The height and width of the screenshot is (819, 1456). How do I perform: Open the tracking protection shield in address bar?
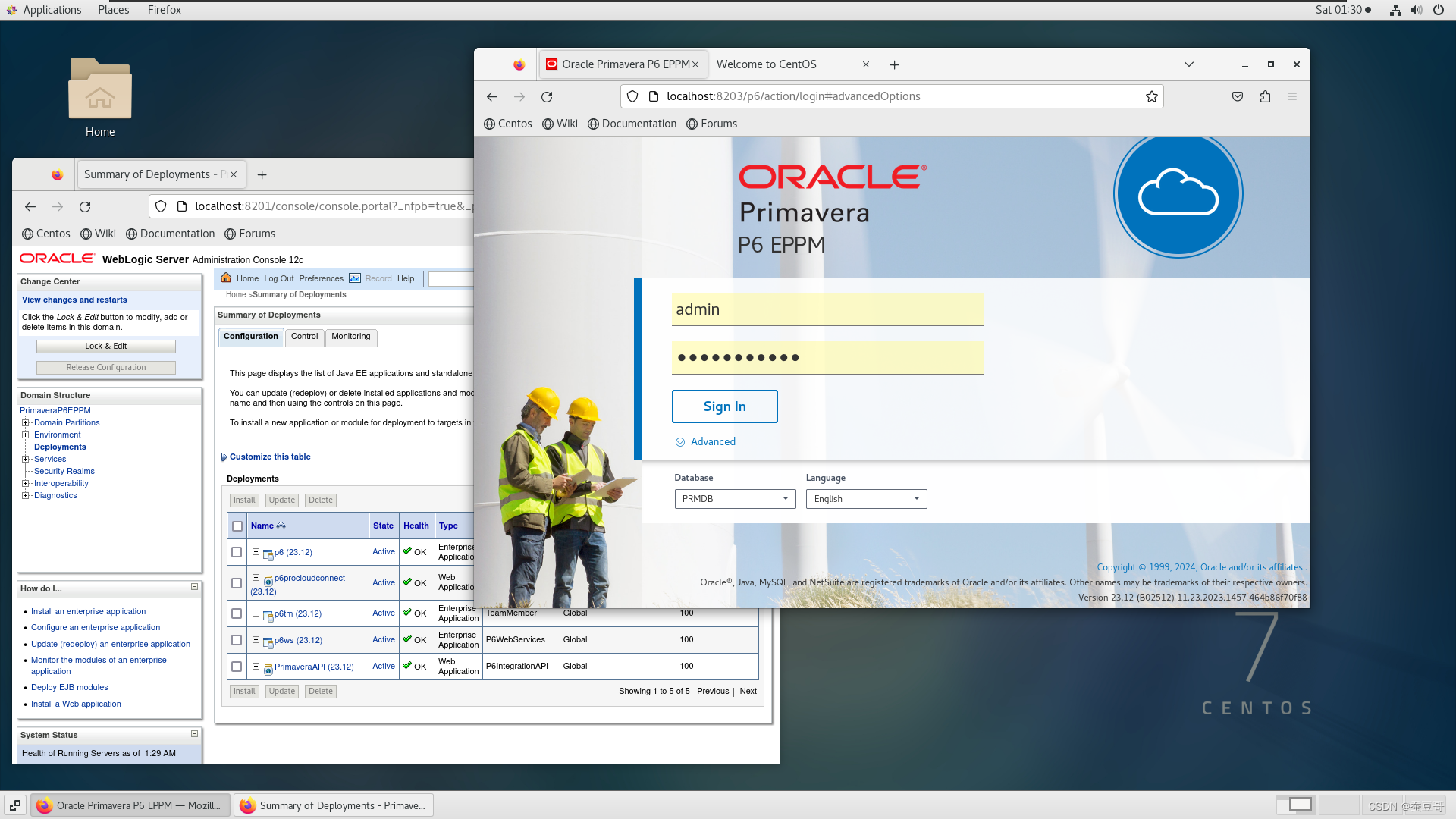[x=632, y=96]
